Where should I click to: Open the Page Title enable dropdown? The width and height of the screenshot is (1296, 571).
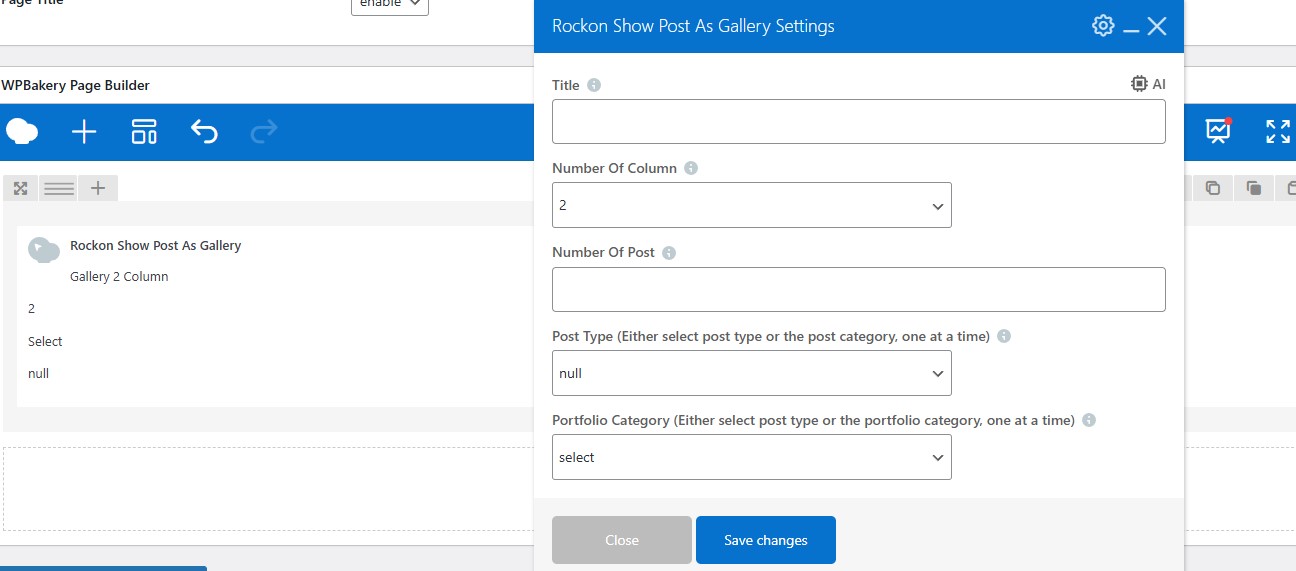click(x=390, y=5)
